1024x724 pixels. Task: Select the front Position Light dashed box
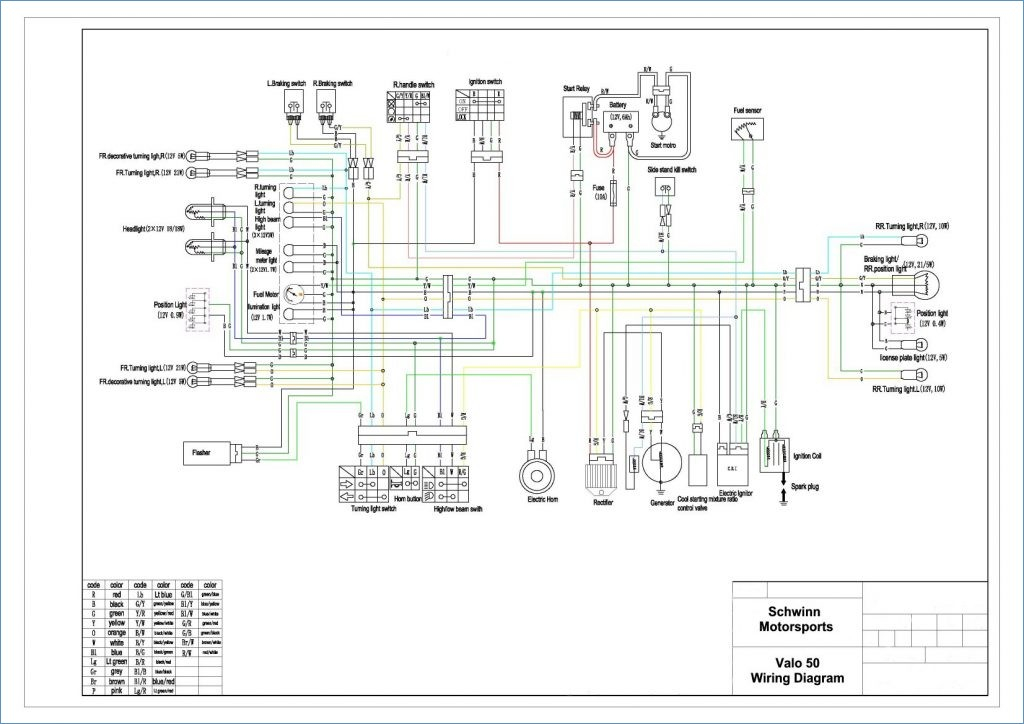pos(197,309)
